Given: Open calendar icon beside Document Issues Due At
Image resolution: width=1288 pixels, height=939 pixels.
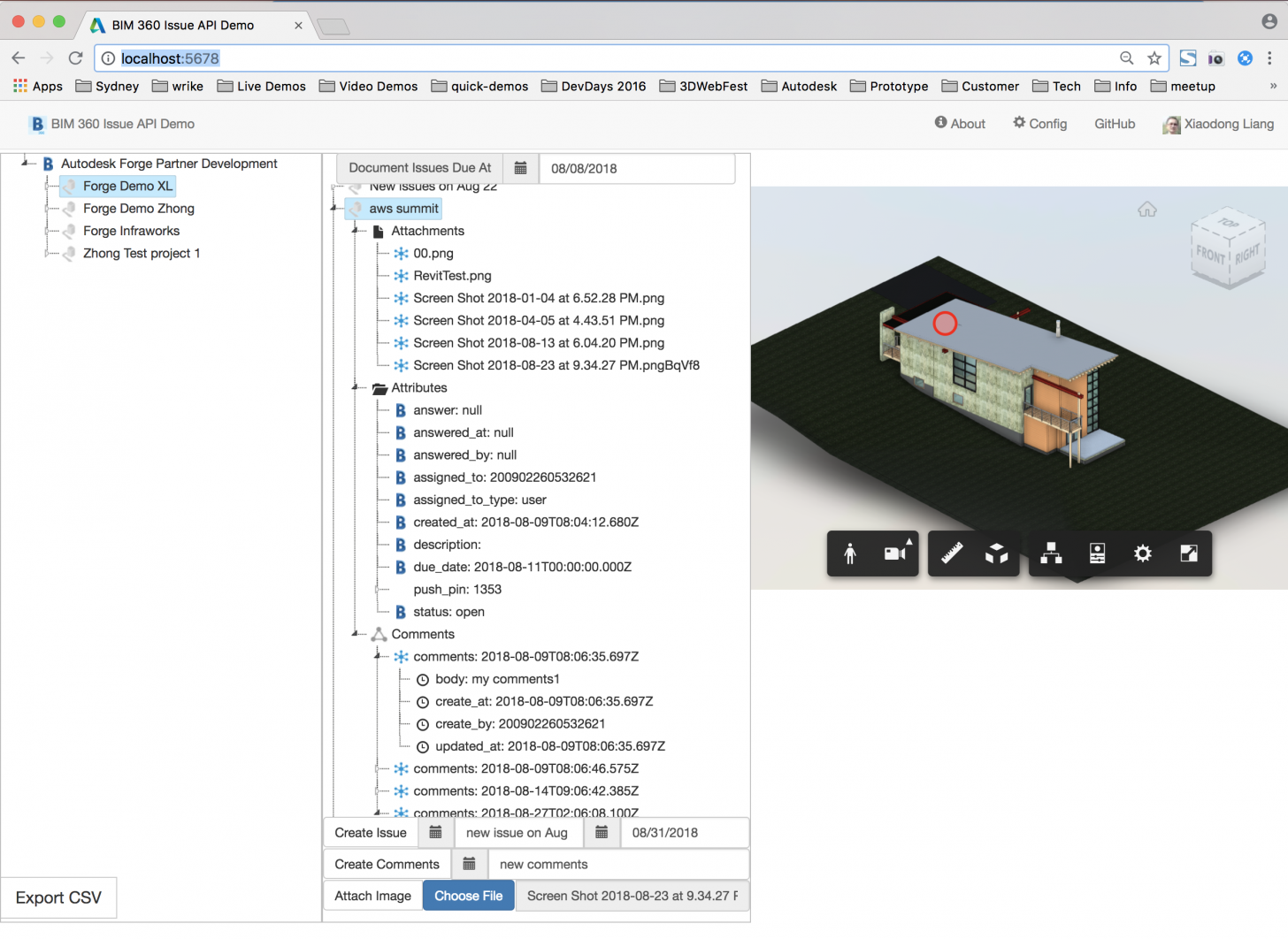Looking at the screenshot, I should click(521, 168).
